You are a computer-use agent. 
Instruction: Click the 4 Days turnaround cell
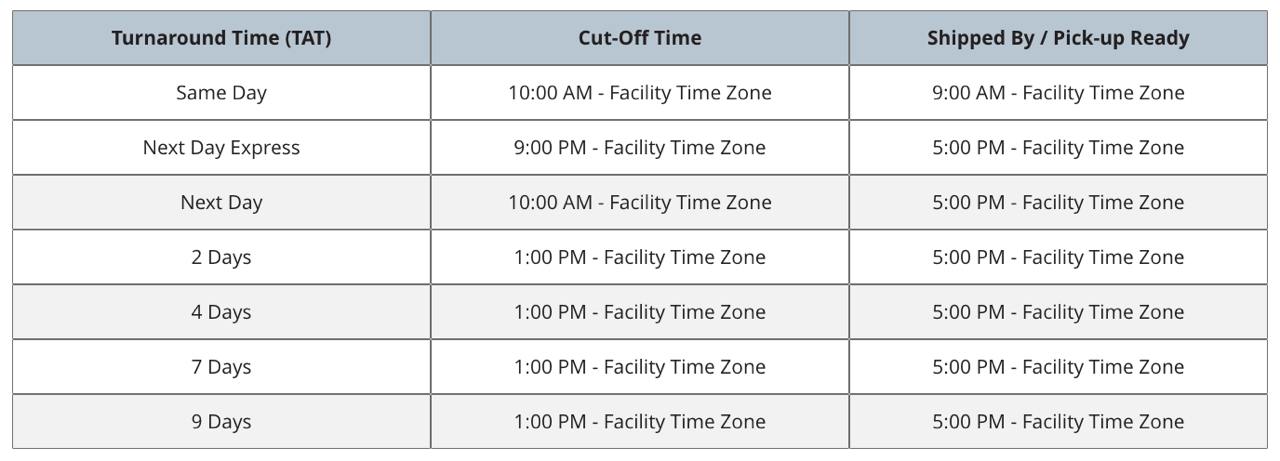click(221, 312)
